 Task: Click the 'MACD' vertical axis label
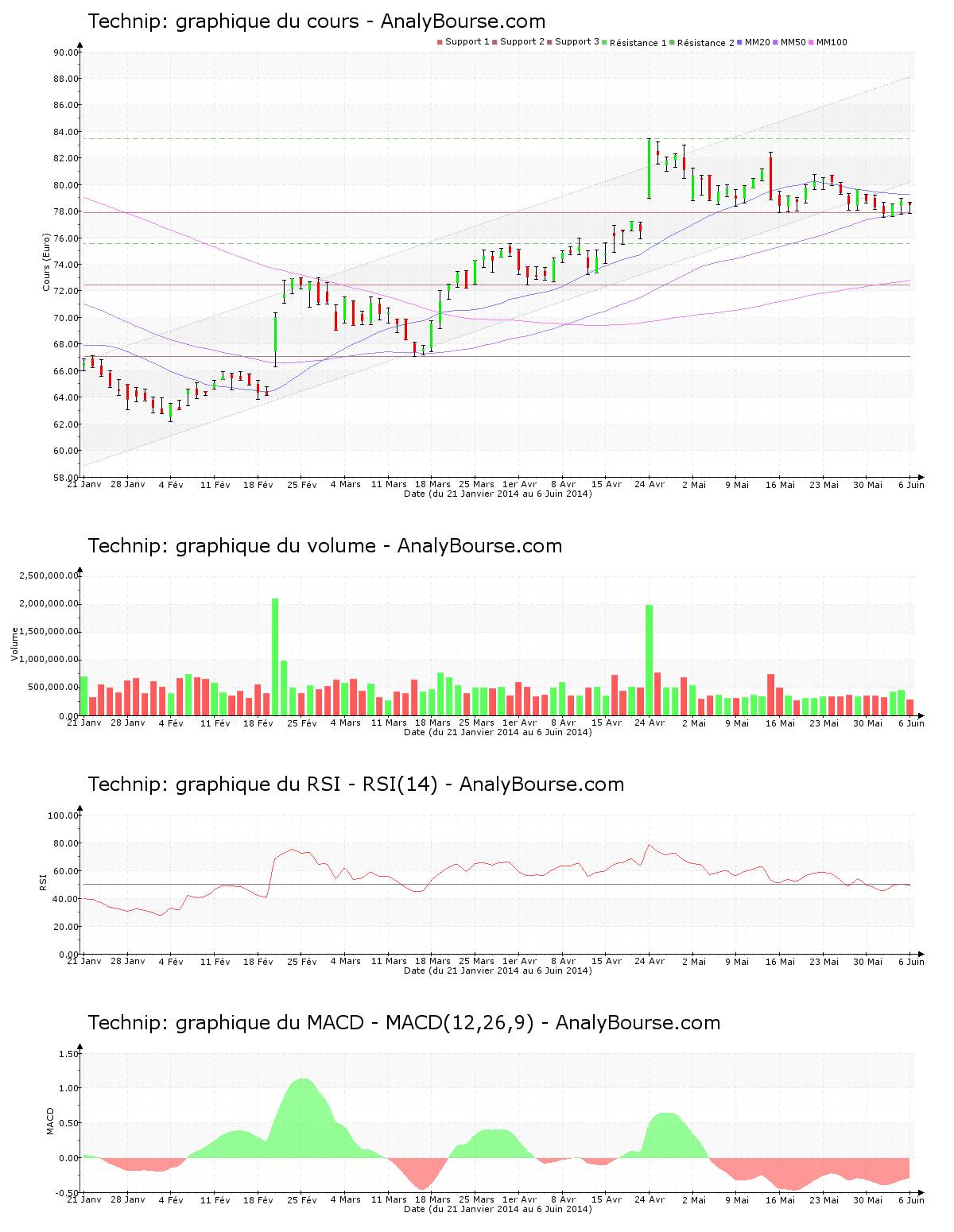click(x=50, y=1121)
